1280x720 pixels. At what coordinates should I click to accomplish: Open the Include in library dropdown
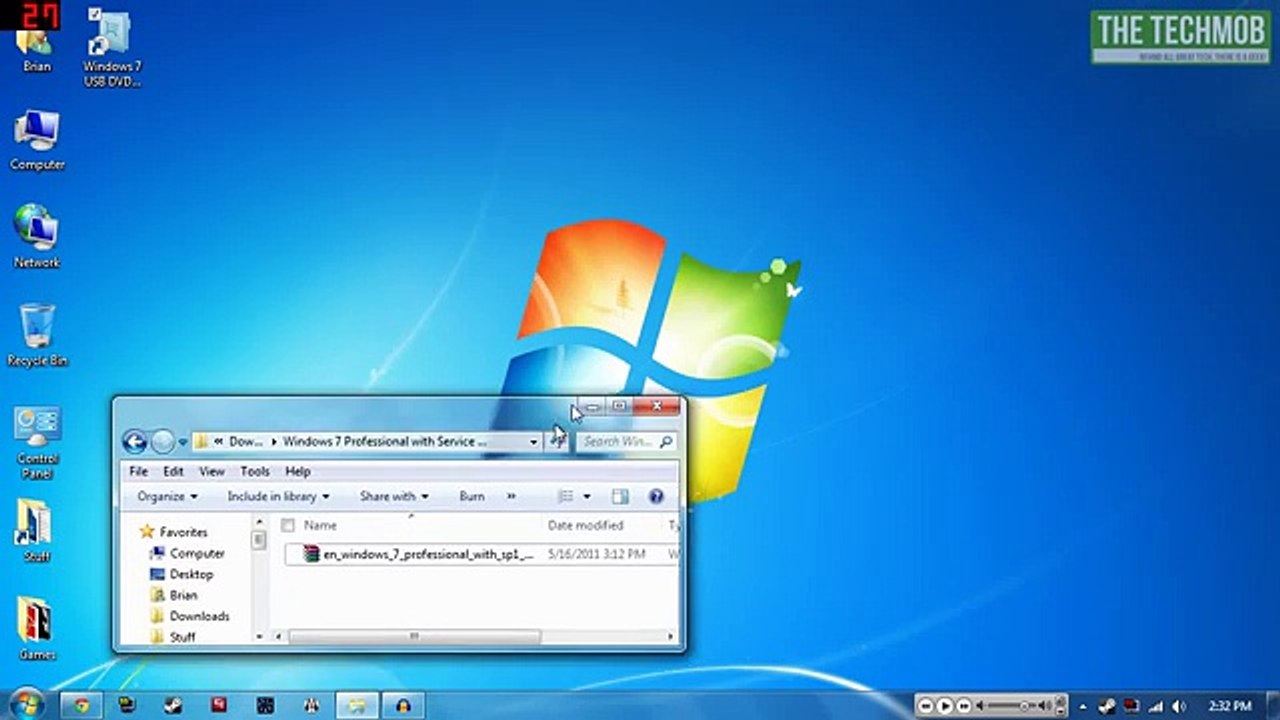(278, 496)
